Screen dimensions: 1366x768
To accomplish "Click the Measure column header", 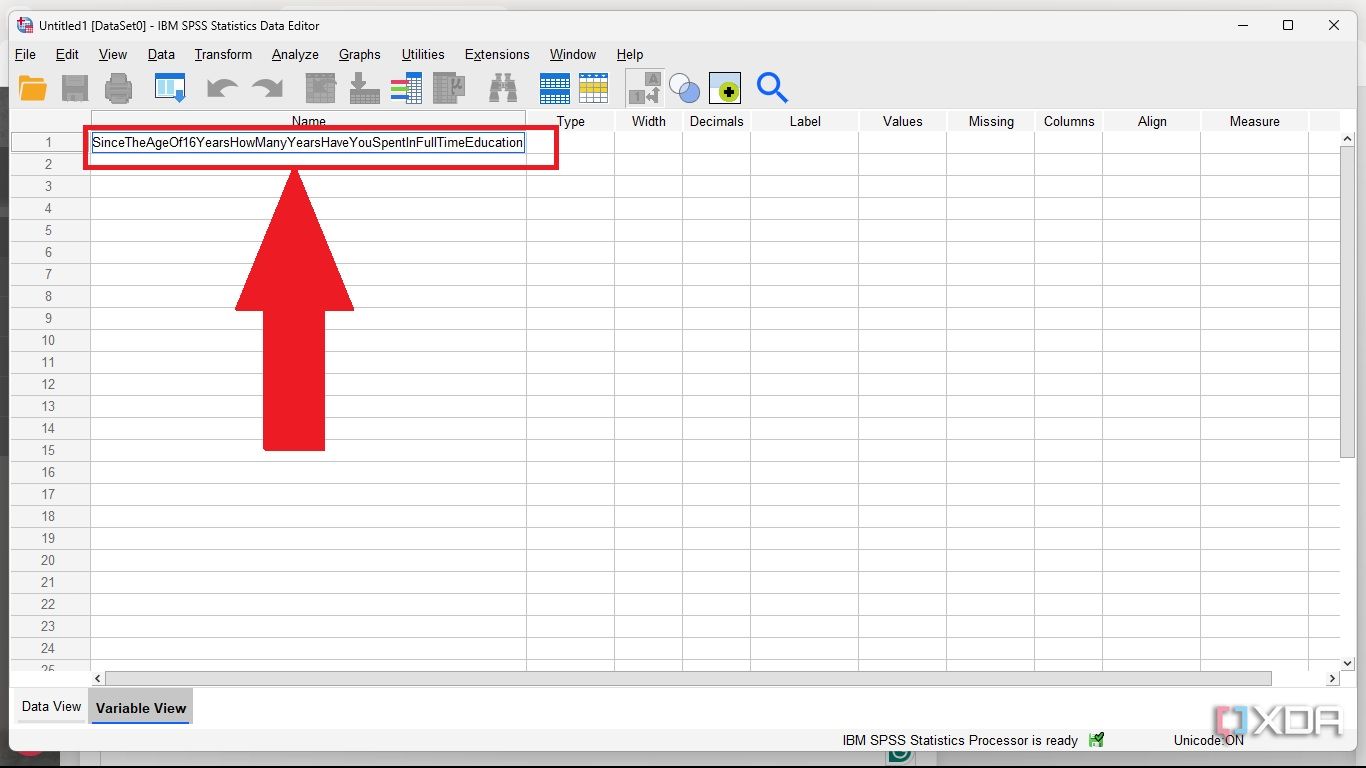I will click(1254, 121).
